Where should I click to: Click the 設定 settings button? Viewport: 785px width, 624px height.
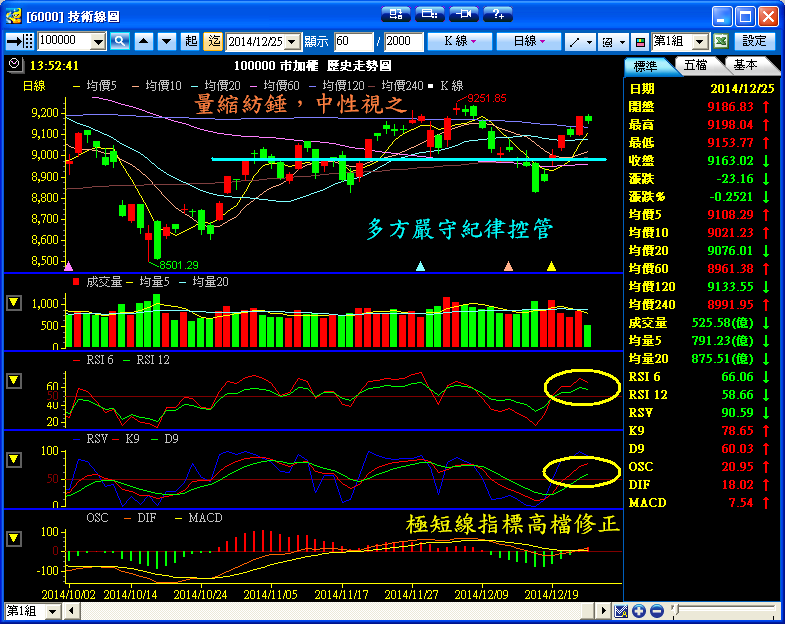pyautogui.click(x=755, y=41)
